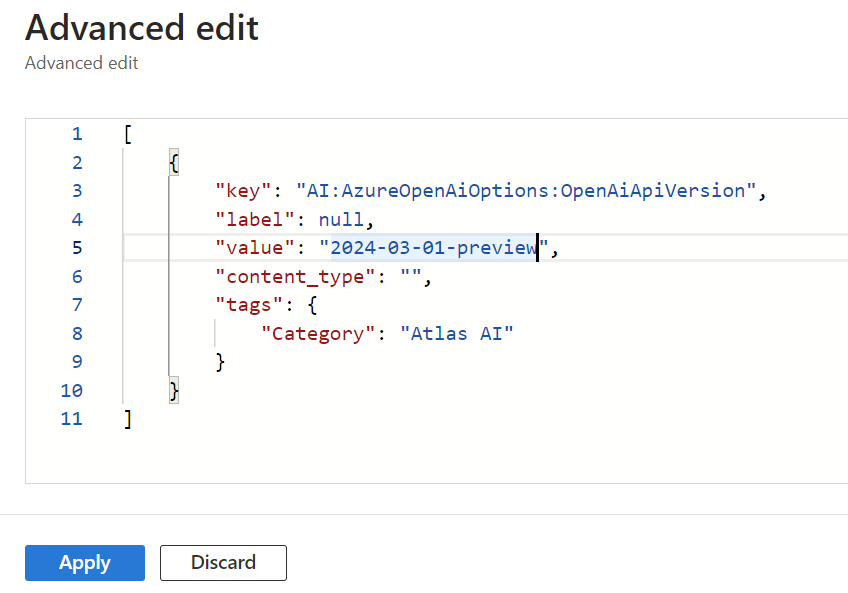Click the empty content_type string on line 6

[410, 277]
